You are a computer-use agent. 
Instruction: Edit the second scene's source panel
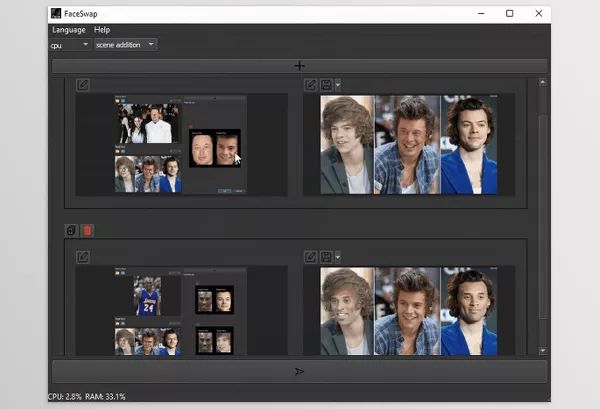pos(83,257)
